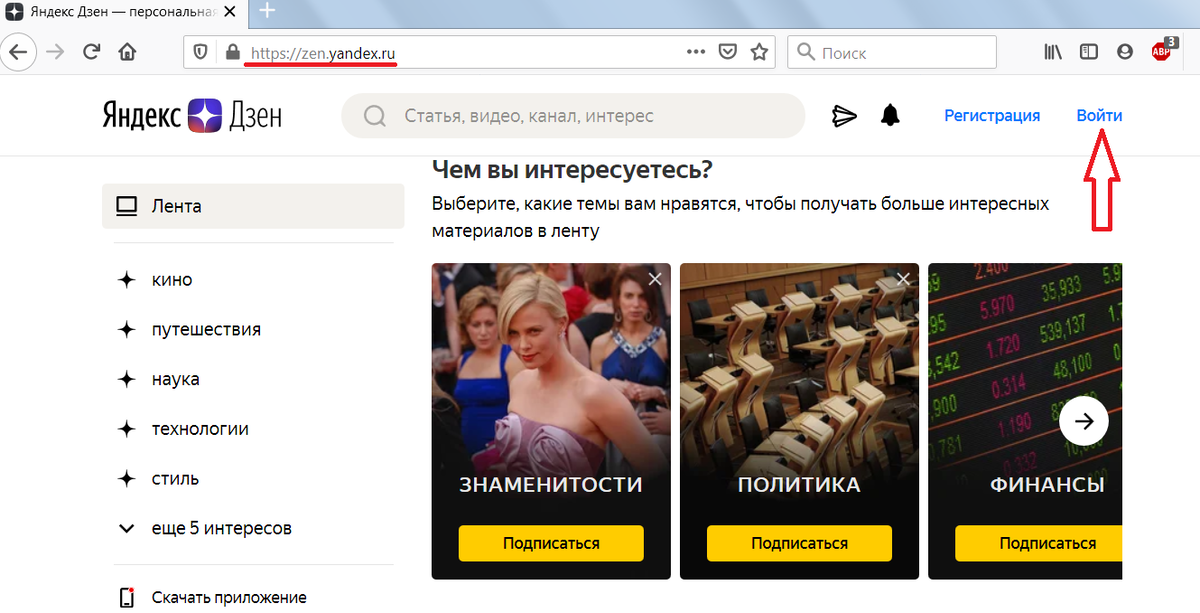Dismiss the ПОЛИТИКА card with X
The image size is (1200, 613).
903,279
